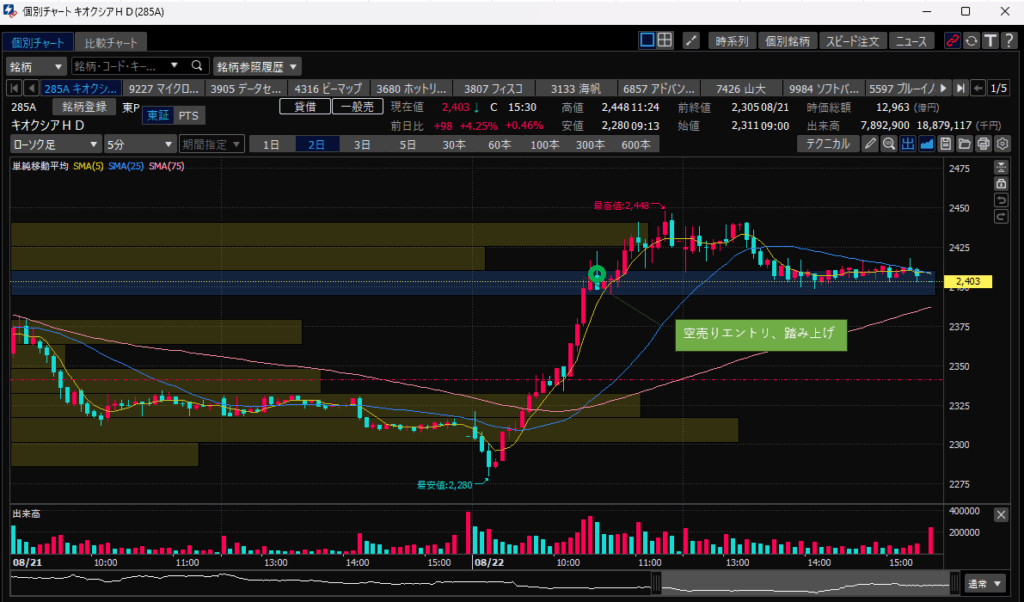Select the 9227 マイクロ stock tab

coord(163,88)
